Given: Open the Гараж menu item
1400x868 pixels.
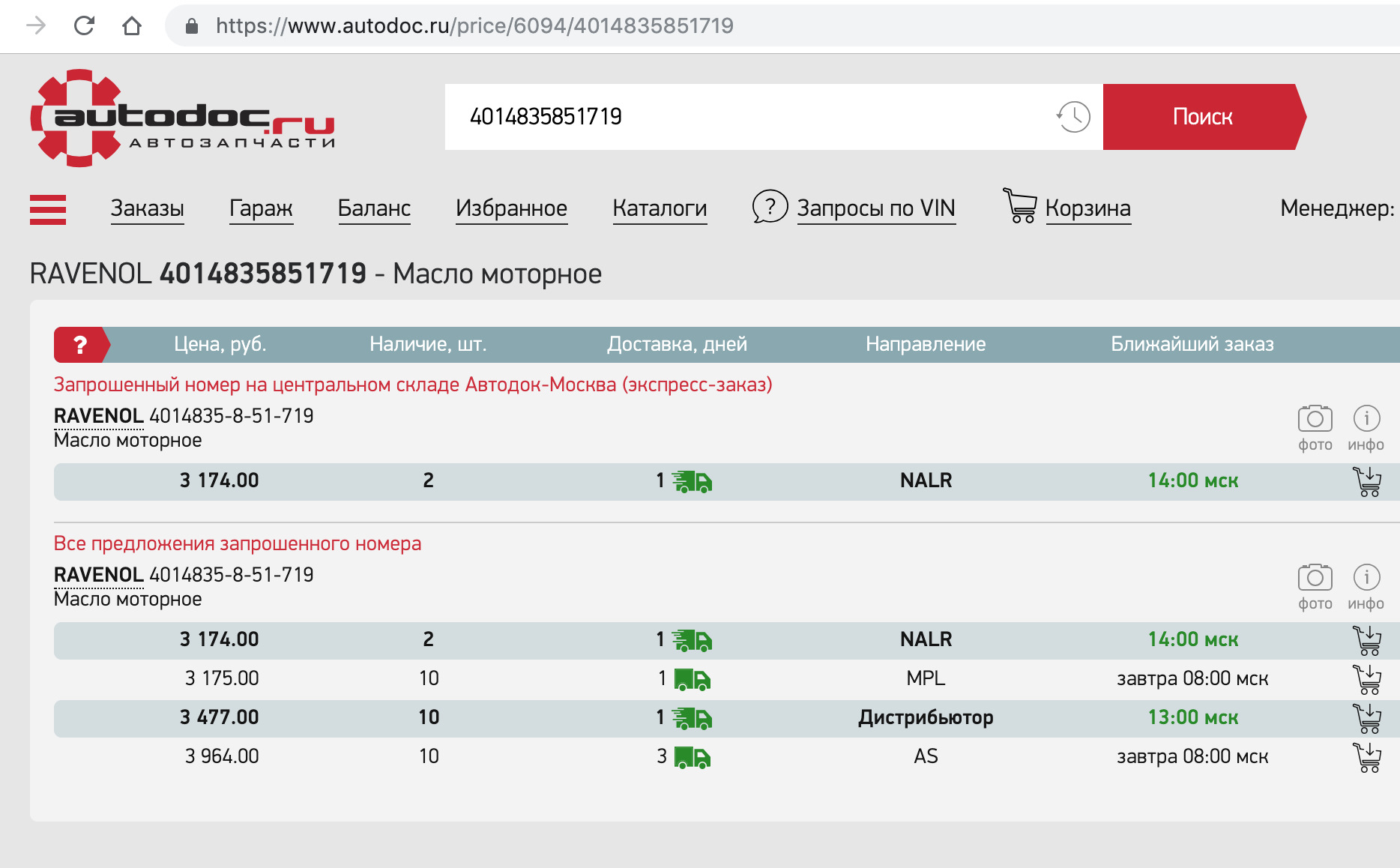Looking at the screenshot, I should pyautogui.click(x=261, y=208).
